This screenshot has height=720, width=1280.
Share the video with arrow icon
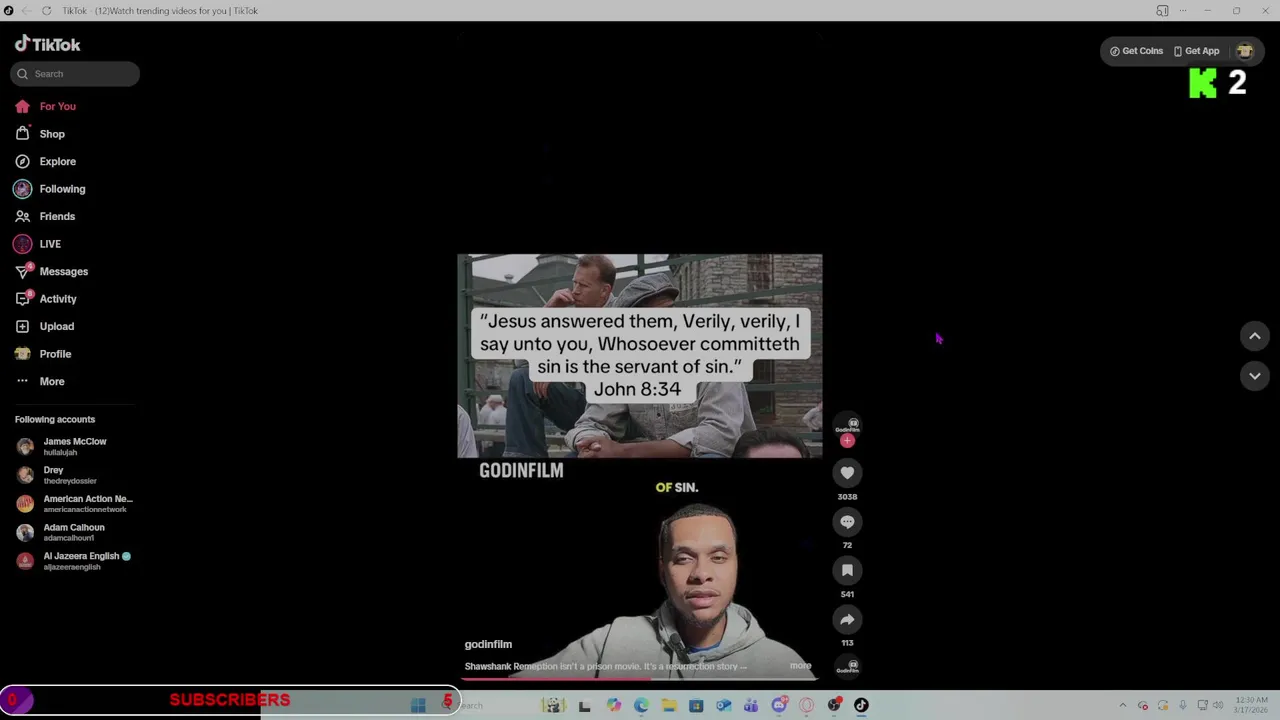[847, 619]
